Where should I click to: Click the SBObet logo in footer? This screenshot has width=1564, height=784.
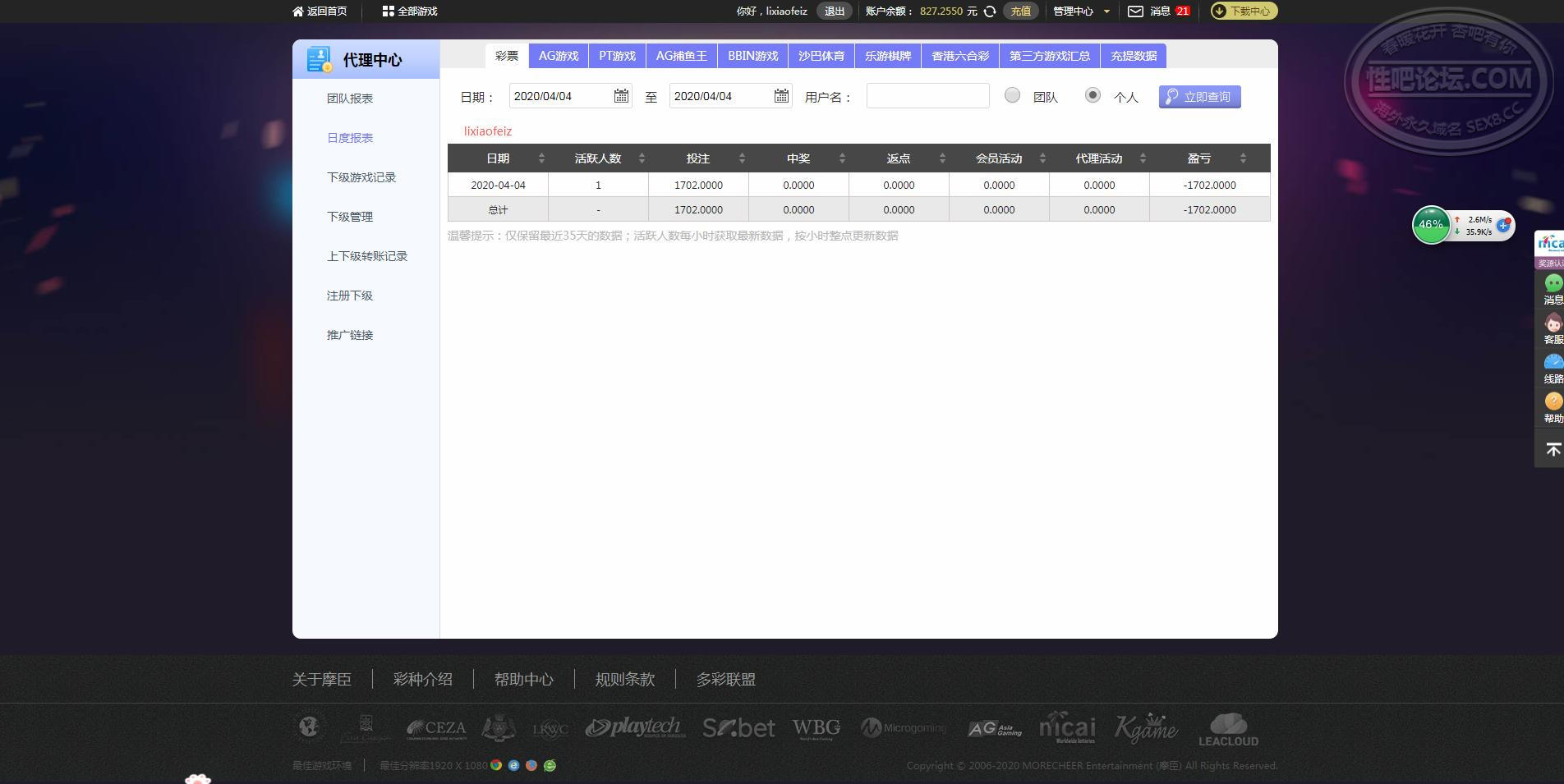(738, 727)
